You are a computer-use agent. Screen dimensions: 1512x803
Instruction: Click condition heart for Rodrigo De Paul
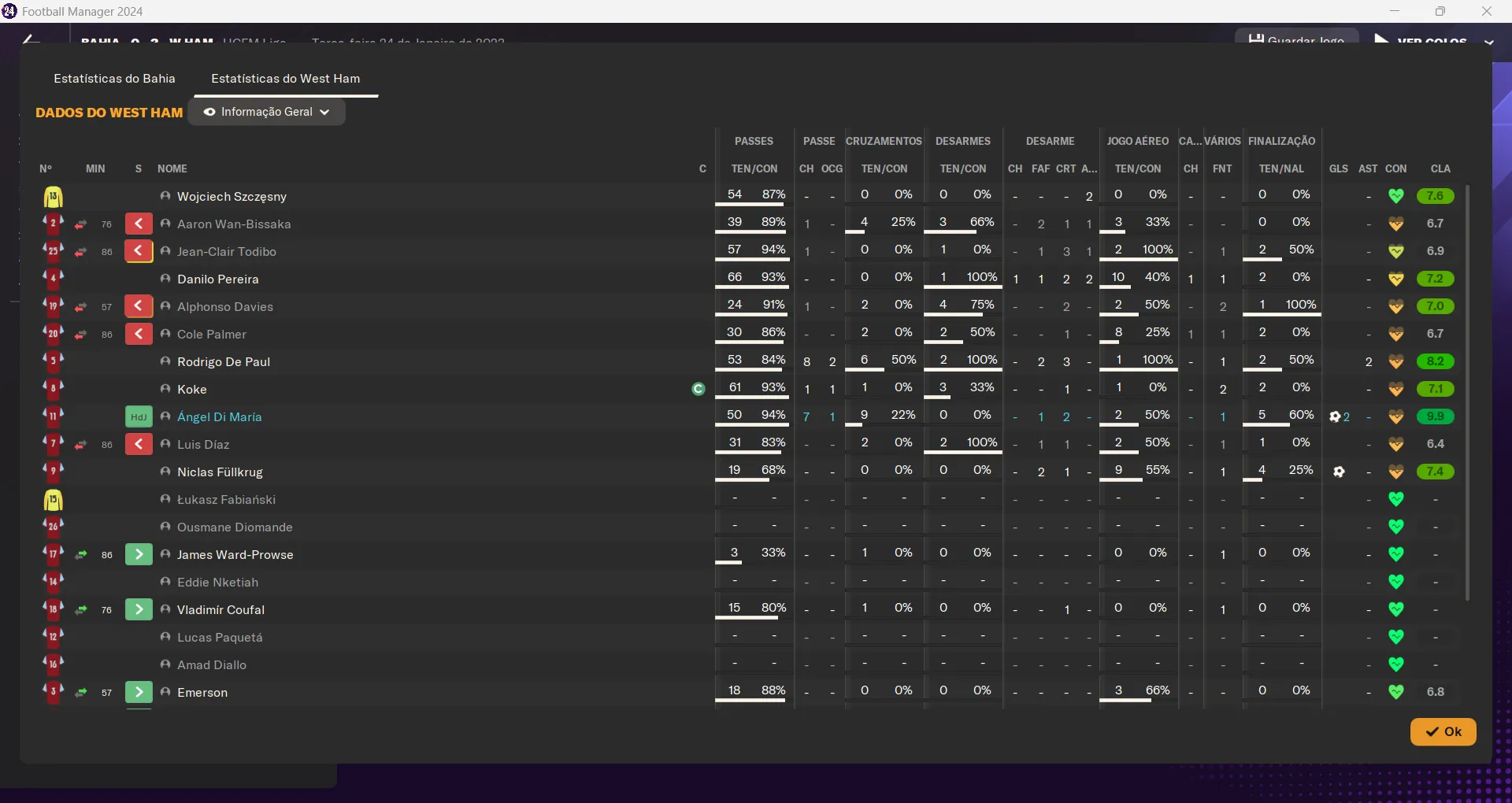1396,362
